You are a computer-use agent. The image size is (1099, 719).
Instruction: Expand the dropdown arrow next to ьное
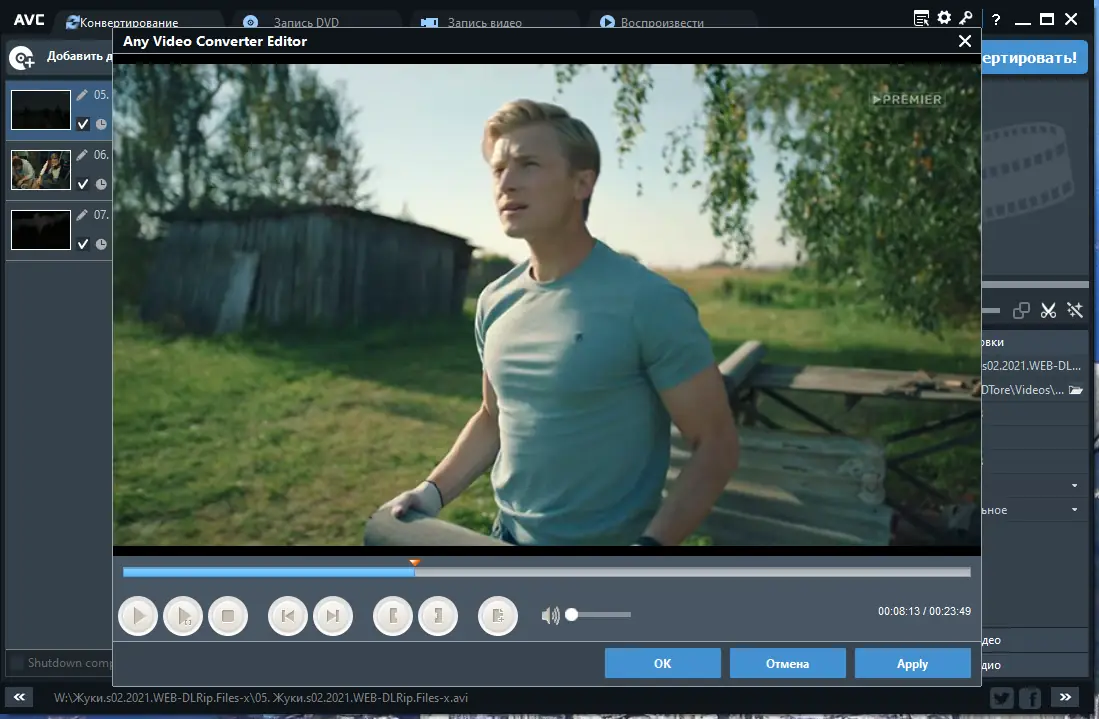1074,509
